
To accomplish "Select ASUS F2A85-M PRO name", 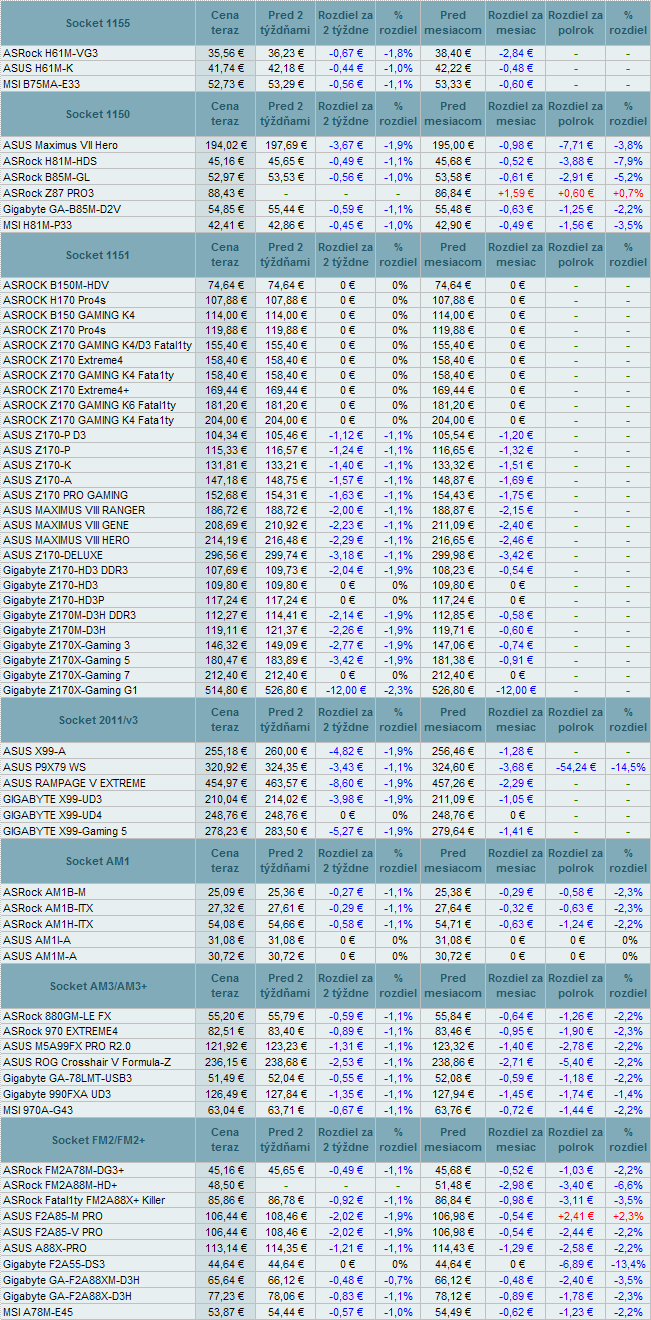I will click(51, 1216).
